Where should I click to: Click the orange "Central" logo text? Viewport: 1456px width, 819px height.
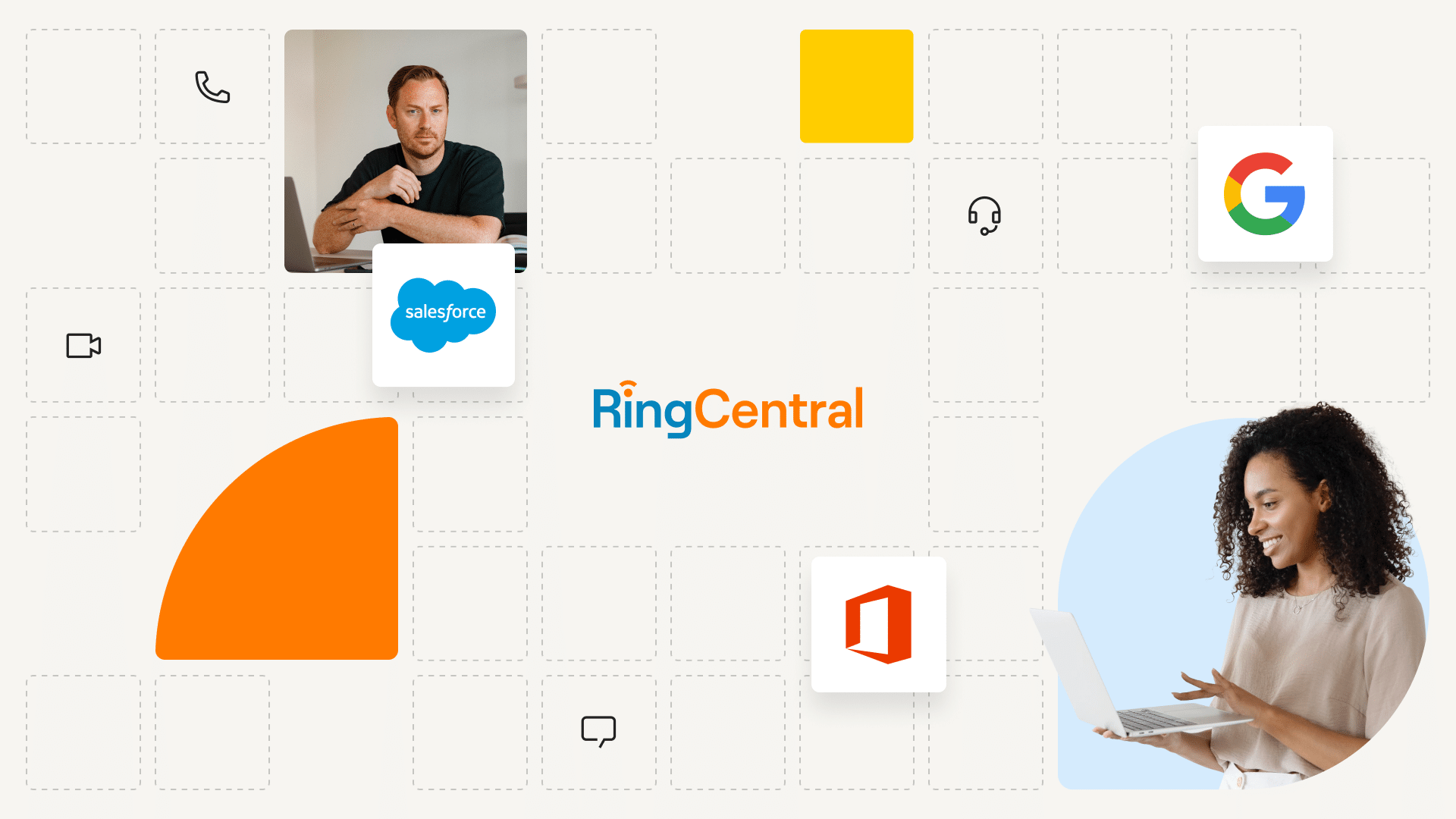coord(780,409)
